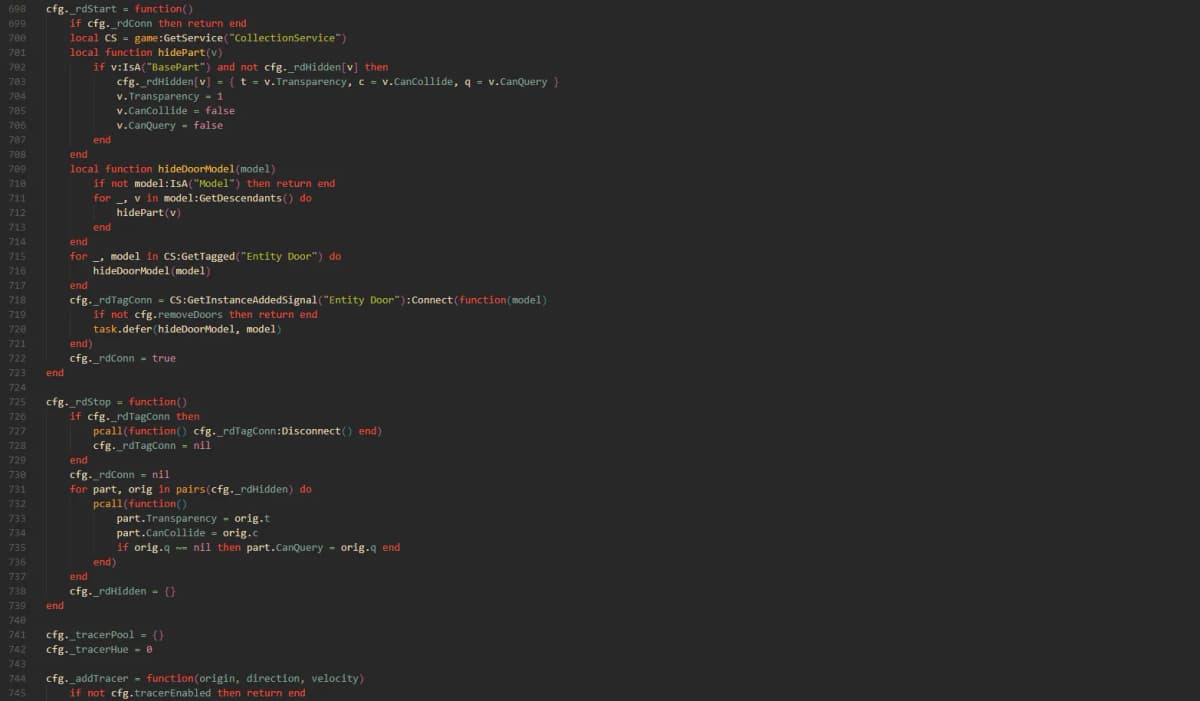Click "cfg.removeDoors" on line 719

click(181, 314)
